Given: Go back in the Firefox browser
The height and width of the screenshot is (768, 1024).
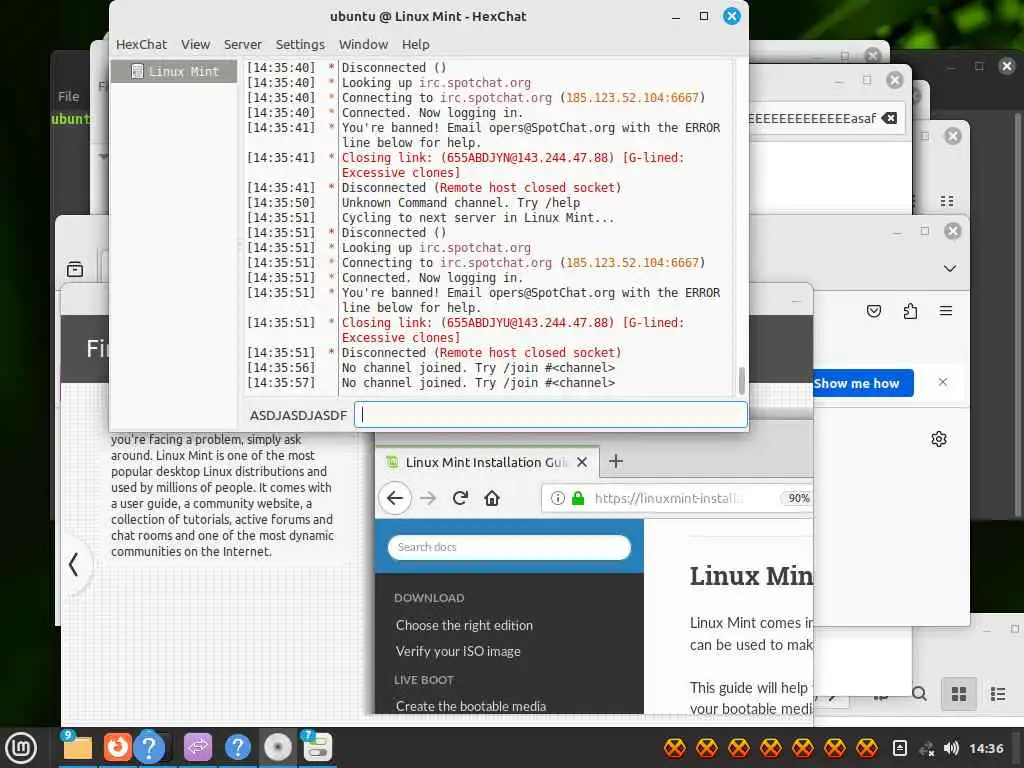Looking at the screenshot, I should point(395,498).
